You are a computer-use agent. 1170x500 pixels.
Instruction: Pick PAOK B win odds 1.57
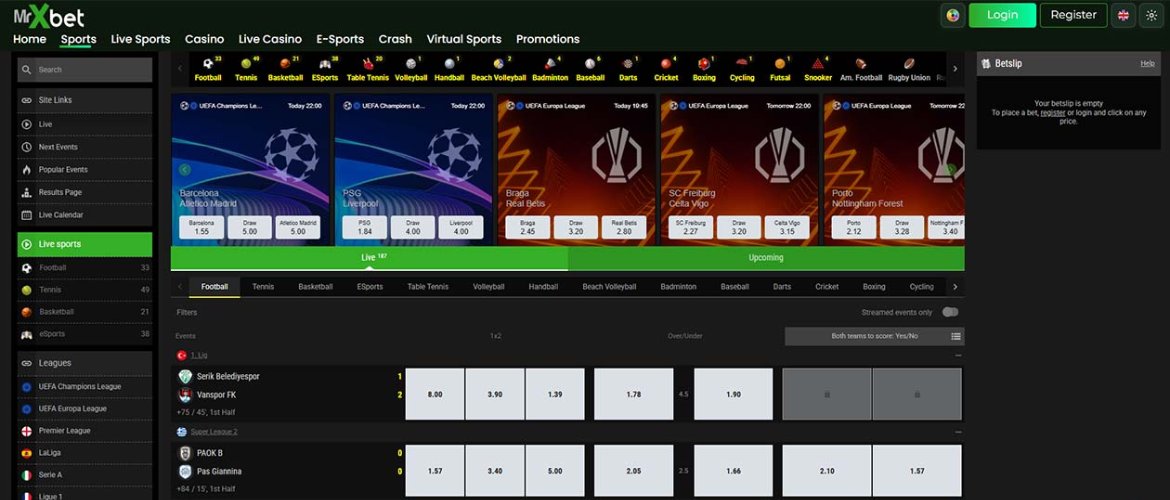[x=435, y=471]
